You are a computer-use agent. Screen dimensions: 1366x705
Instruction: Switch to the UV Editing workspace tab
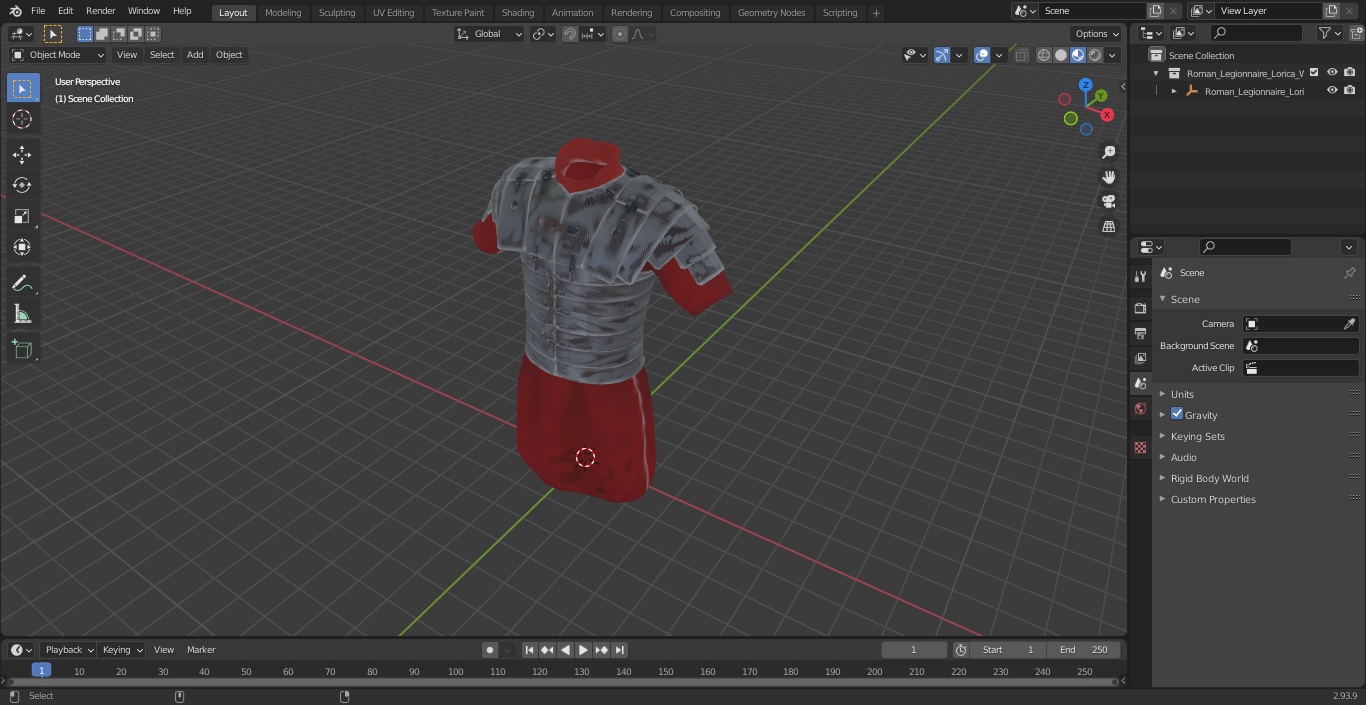[x=393, y=13]
